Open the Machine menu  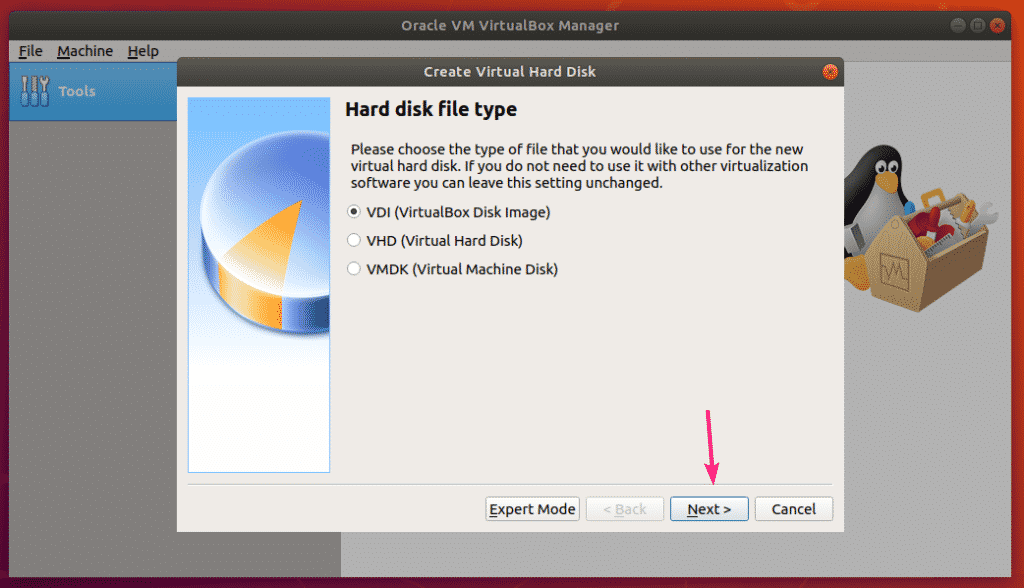(x=85, y=51)
